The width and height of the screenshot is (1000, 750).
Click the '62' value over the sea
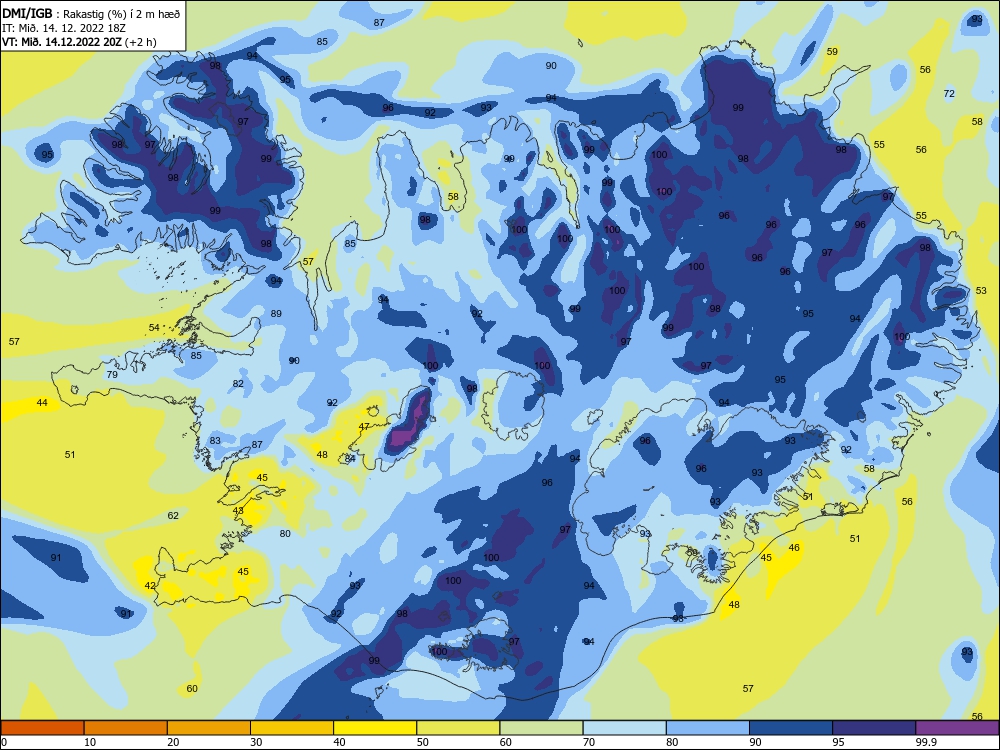173,515
